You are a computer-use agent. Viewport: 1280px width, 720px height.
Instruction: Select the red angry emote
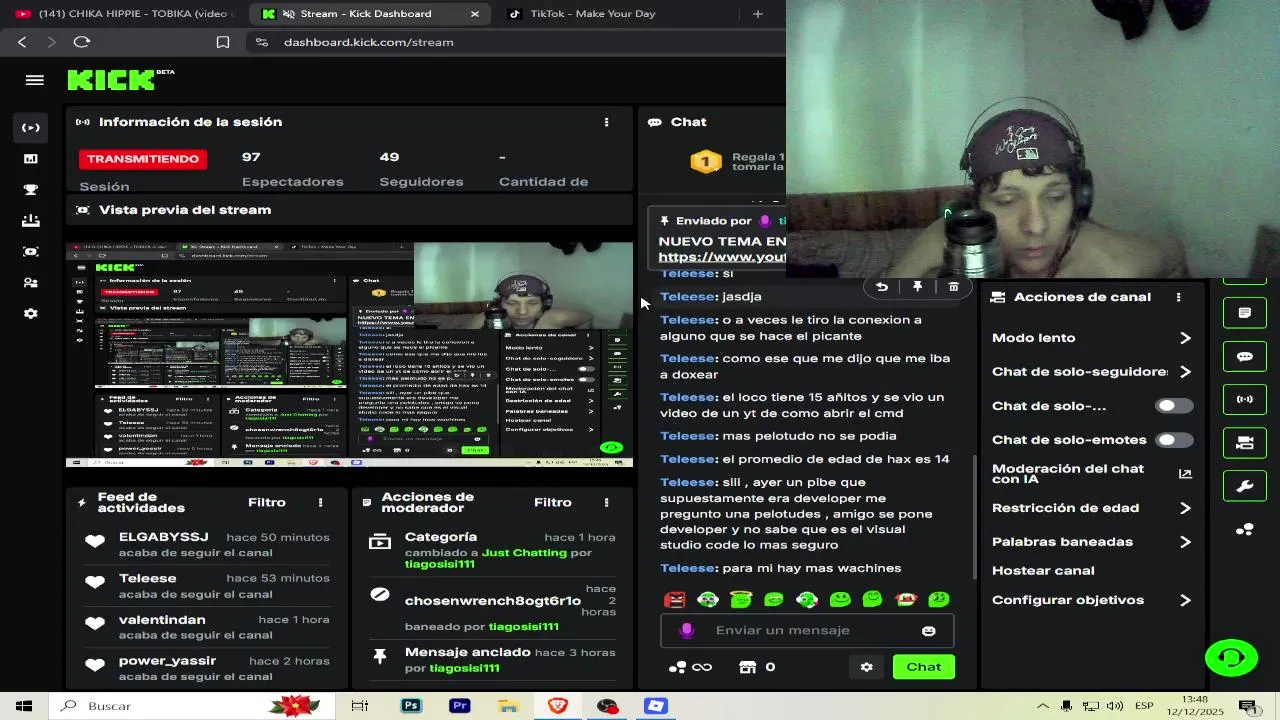675,599
